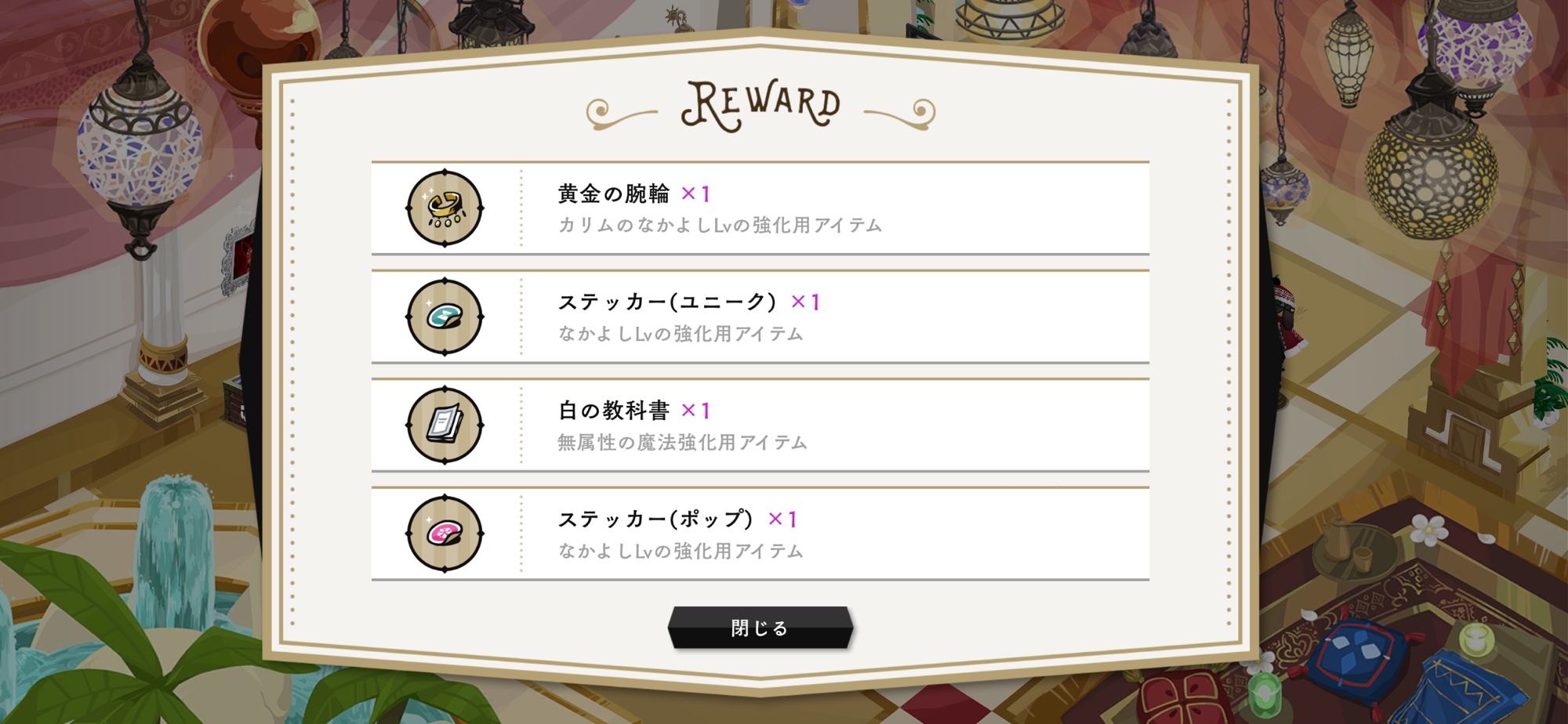
Task: Click the 黄金の腕輪 item name
Action: click(x=614, y=194)
